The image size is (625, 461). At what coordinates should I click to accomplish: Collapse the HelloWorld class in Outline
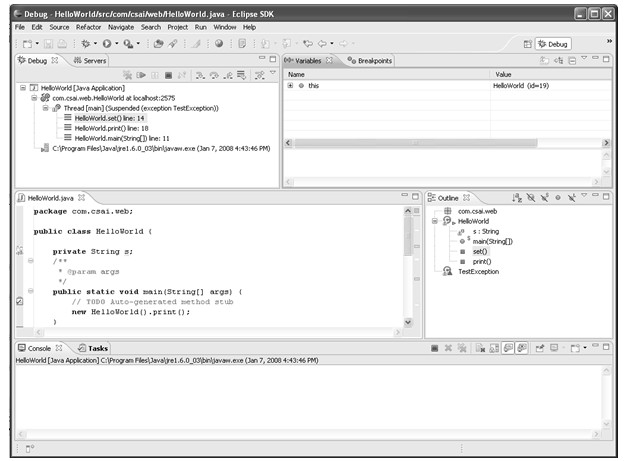(435, 221)
